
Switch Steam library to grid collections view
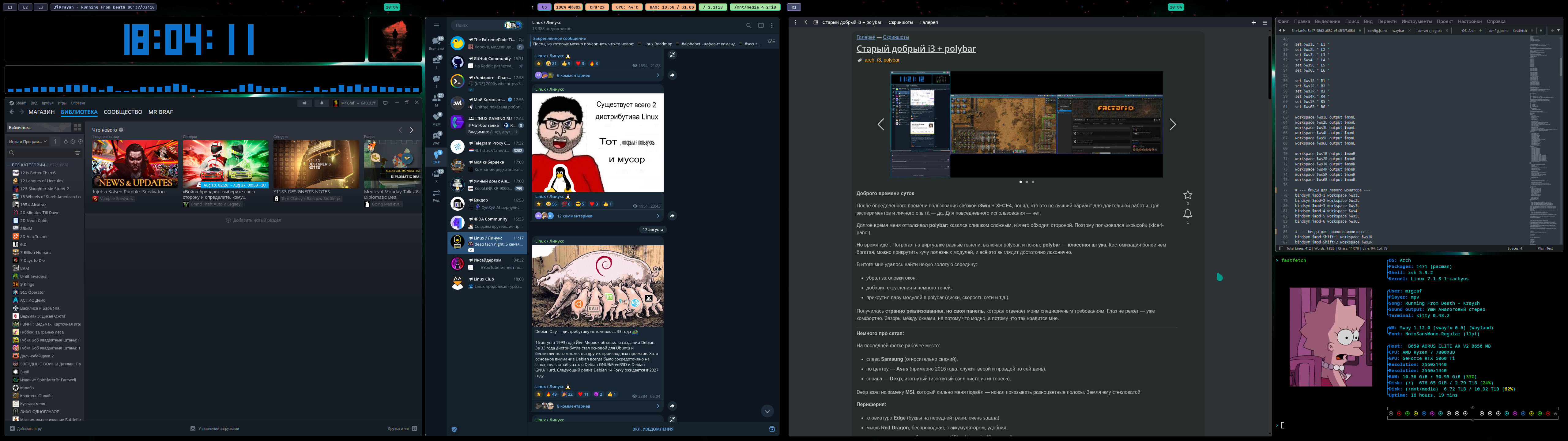[x=77, y=127]
